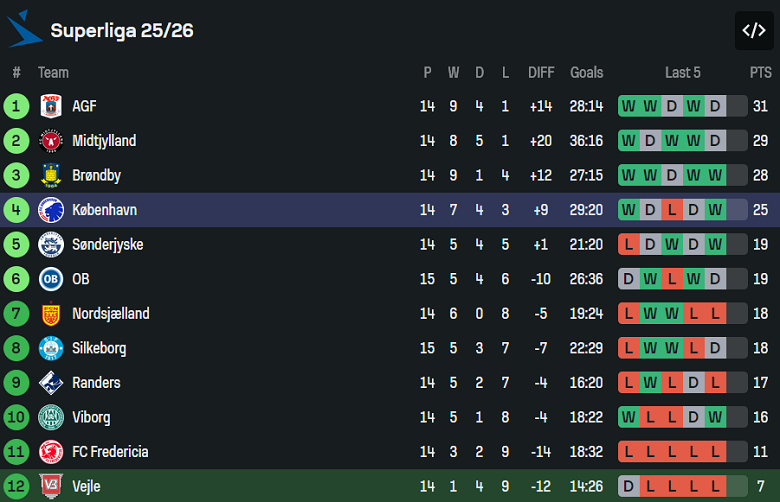The image size is (780, 502).
Task: Click the Last 5 column header
Action: click(x=683, y=72)
